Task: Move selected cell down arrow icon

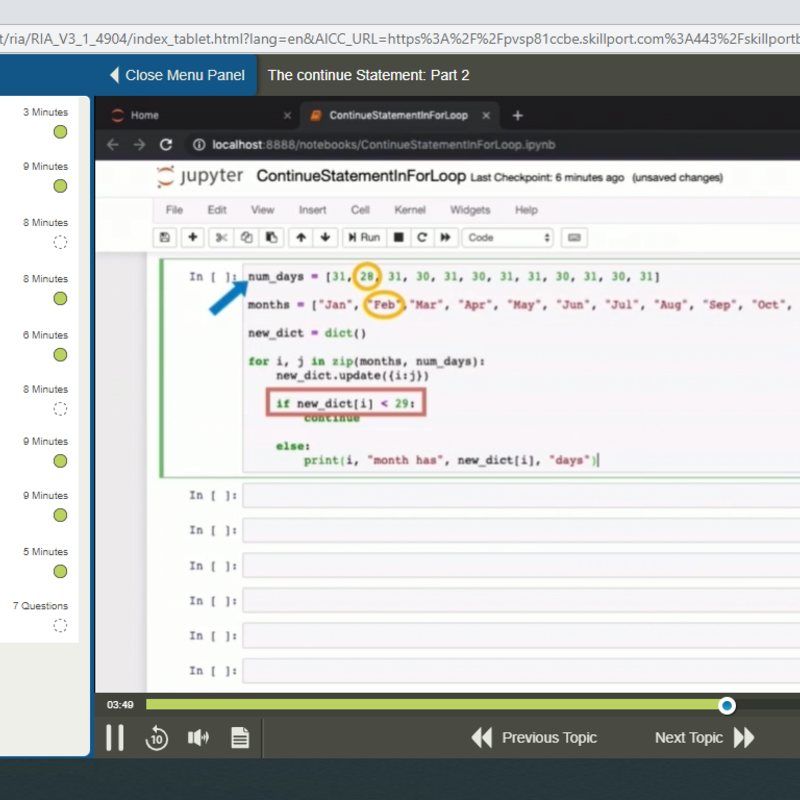Action: click(x=326, y=237)
